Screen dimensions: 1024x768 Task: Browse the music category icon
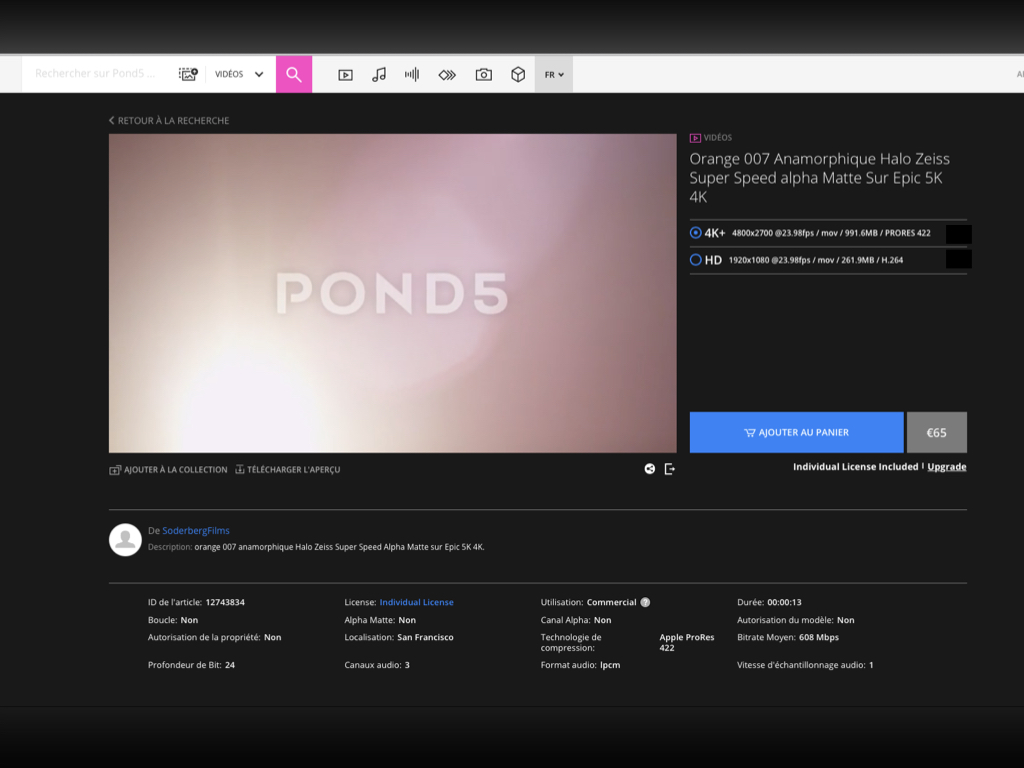click(379, 74)
